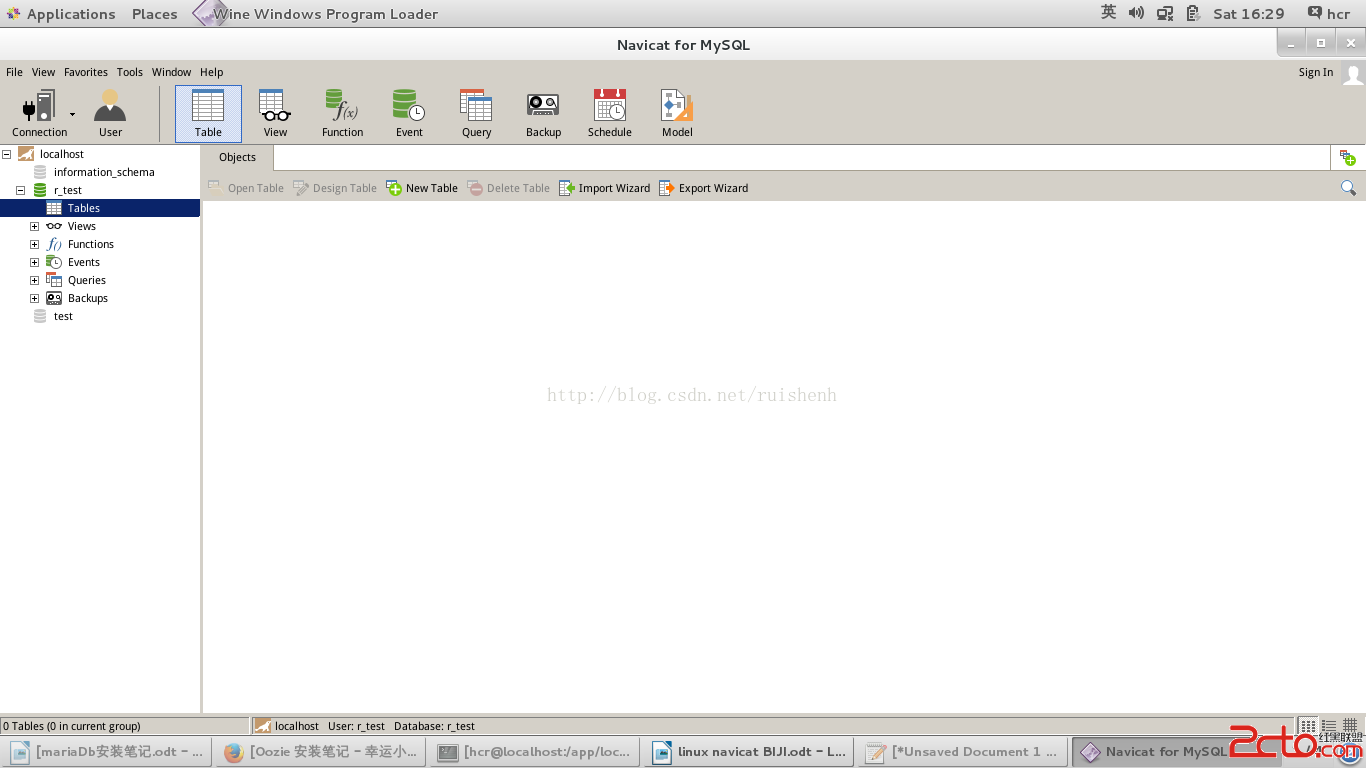Switch to the hcr@localhost terminal taskbar window
The height and width of the screenshot is (768, 1366).
point(535,752)
